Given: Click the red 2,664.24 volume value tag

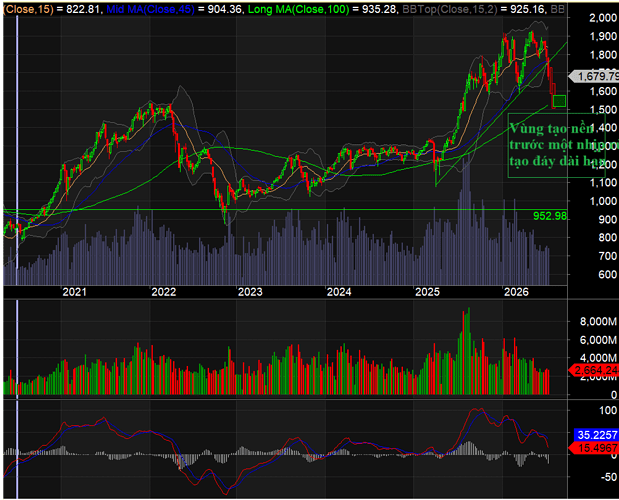Looking at the screenshot, I should [594, 370].
